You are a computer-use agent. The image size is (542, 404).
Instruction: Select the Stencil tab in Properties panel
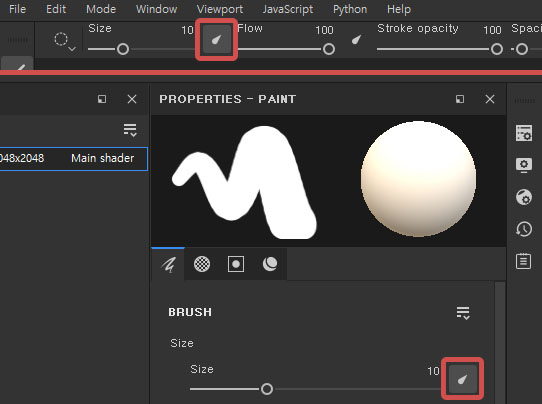coord(236,264)
